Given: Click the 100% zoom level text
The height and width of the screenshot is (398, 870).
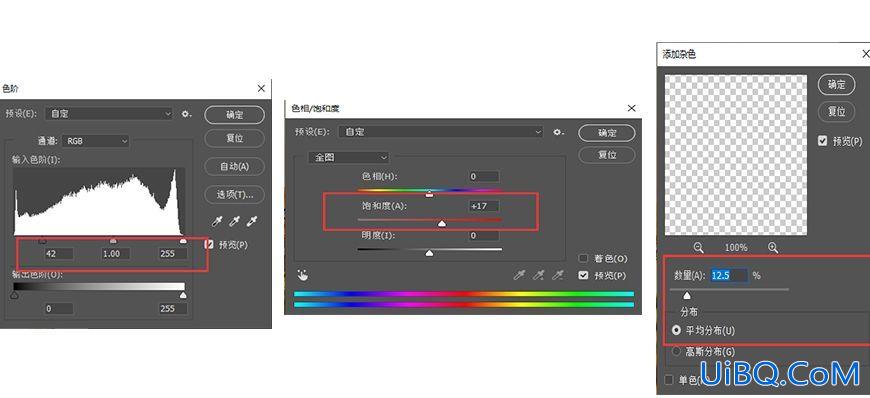Looking at the screenshot, I should (736, 248).
